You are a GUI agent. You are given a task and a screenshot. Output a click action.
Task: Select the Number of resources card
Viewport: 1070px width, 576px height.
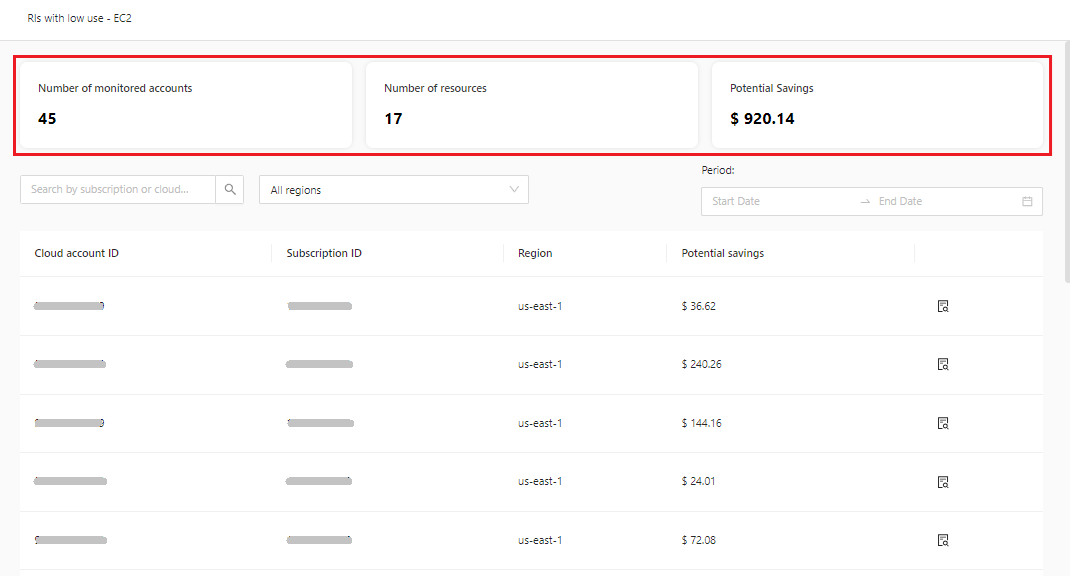pyautogui.click(x=531, y=105)
